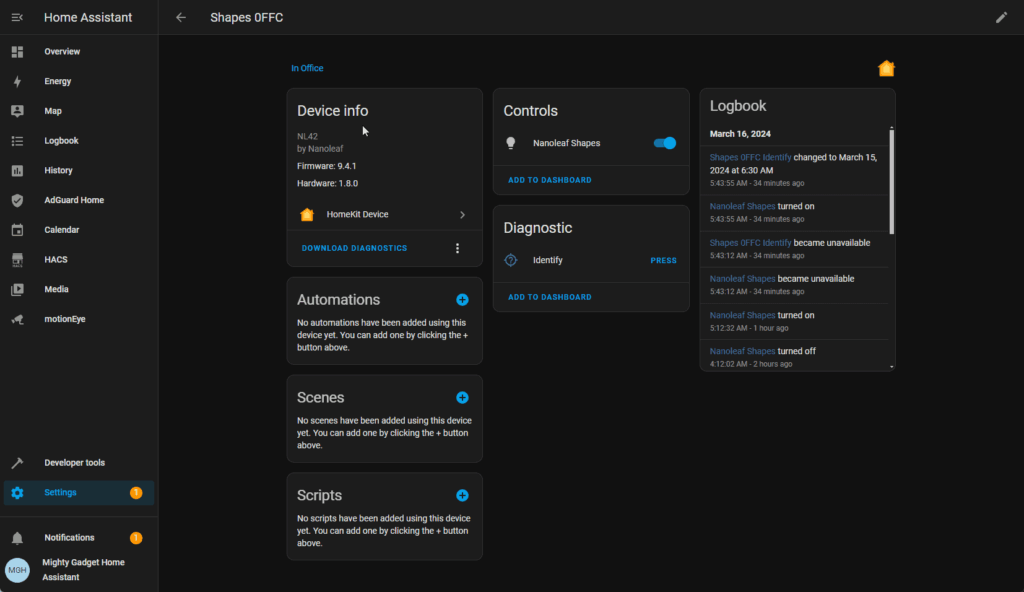Click the Logbook panel scrollbar
Screen dimensions: 1024x592
point(891,182)
